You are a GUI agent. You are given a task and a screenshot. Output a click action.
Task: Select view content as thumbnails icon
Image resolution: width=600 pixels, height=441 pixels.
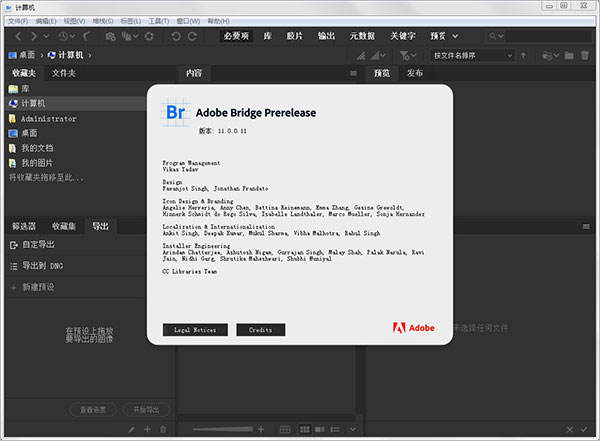tap(305, 430)
